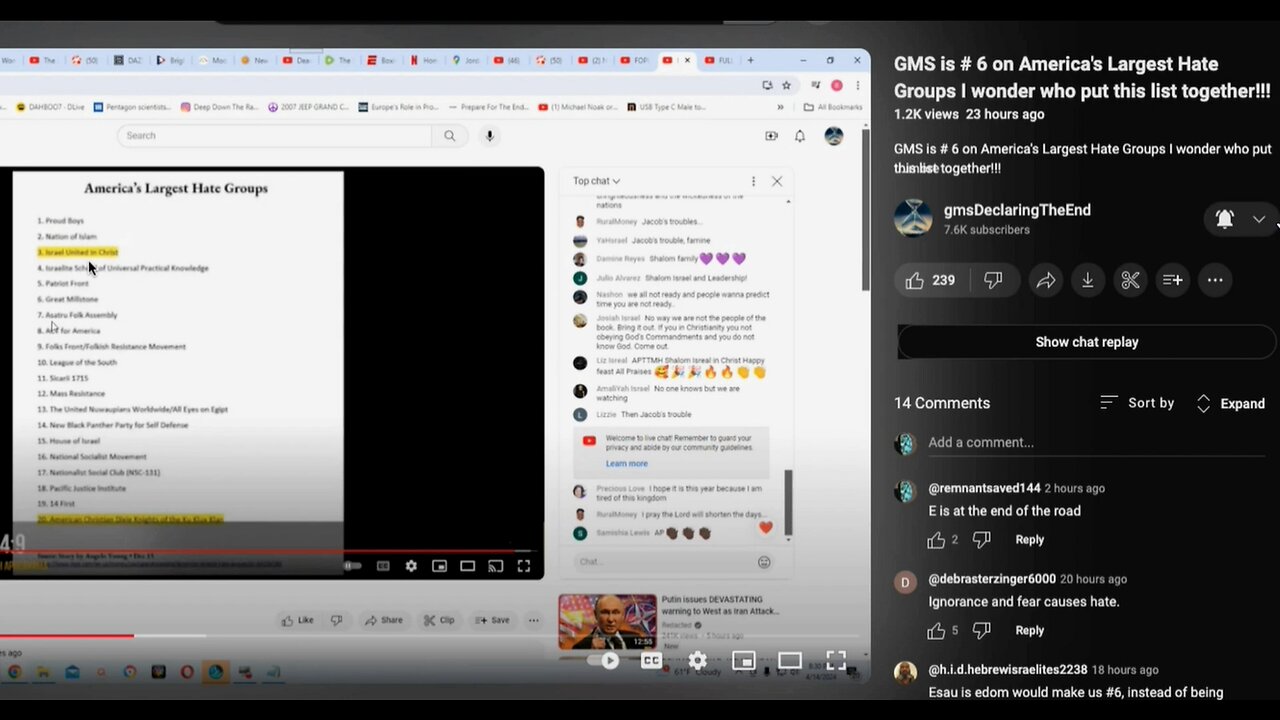Reply to the @remnantsaved144 comment

tap(1029, 540)
